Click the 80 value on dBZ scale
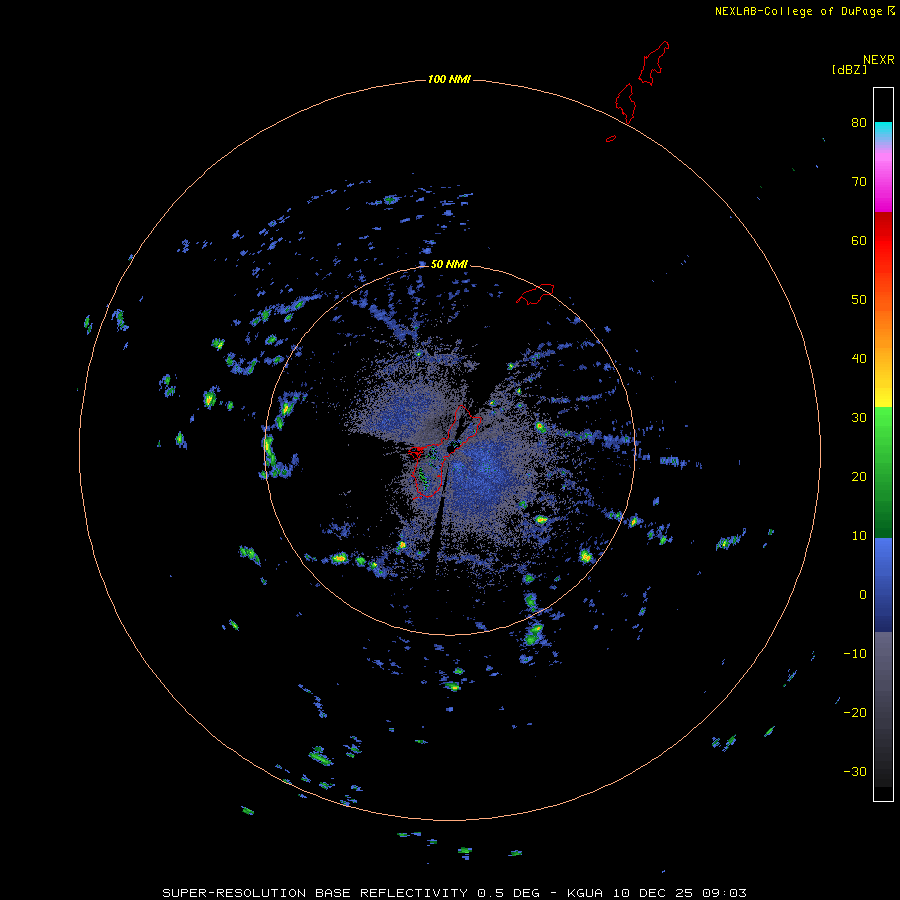Screen dimensions: 900x900 (859, 123)
